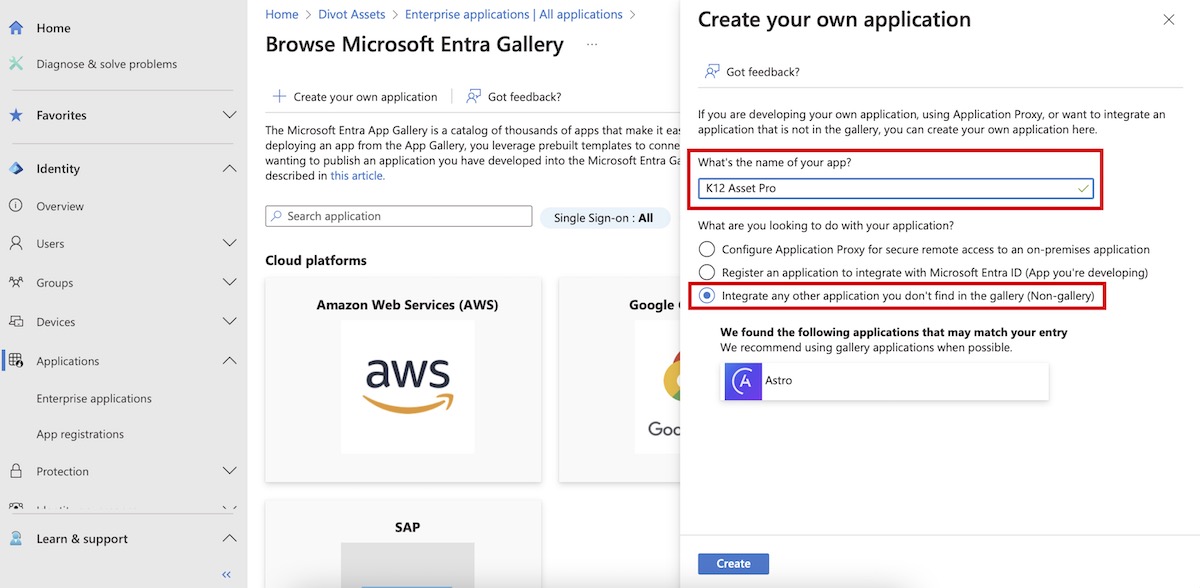
Task: Expand the Users section chevron
Action: pos(229,244)
